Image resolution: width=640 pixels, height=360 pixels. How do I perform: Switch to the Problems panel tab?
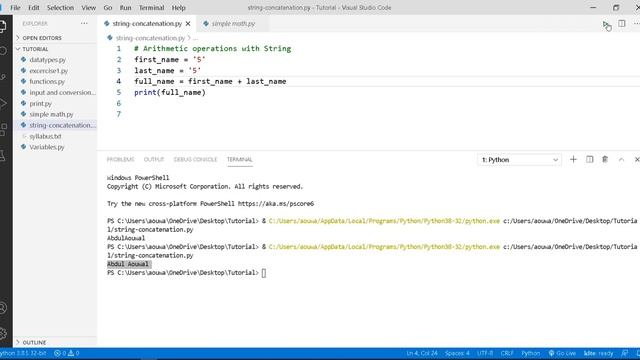pos(120,160)
